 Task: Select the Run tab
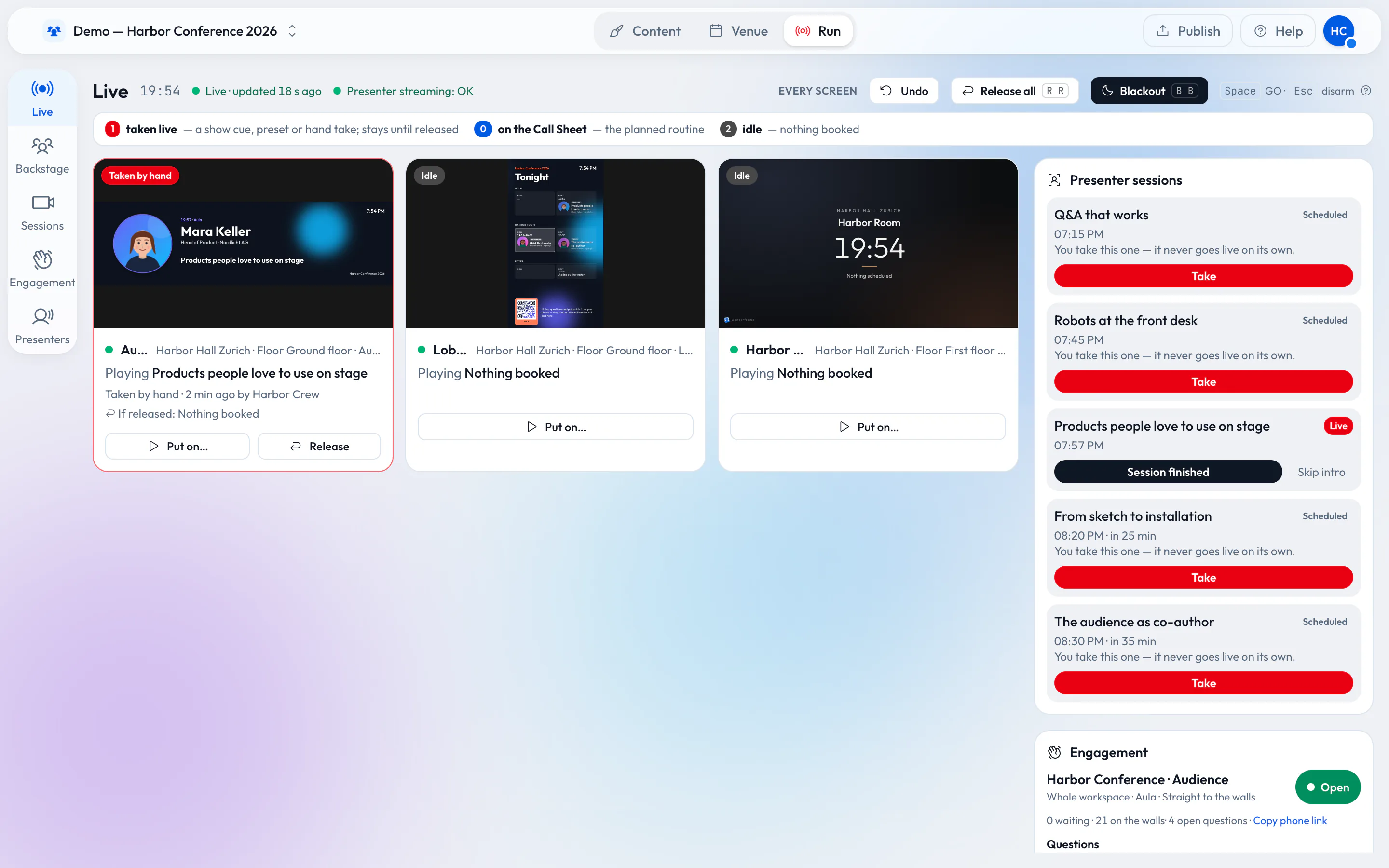pyautogui.click(x=817, y=31)
